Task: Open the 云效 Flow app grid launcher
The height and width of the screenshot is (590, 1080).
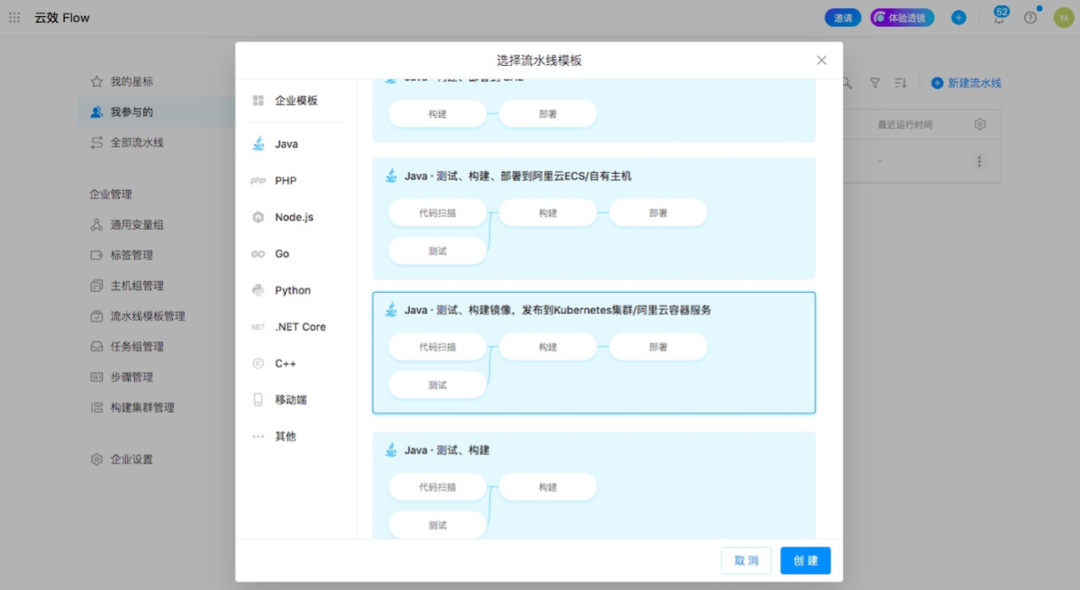Action: pos(14,16)
